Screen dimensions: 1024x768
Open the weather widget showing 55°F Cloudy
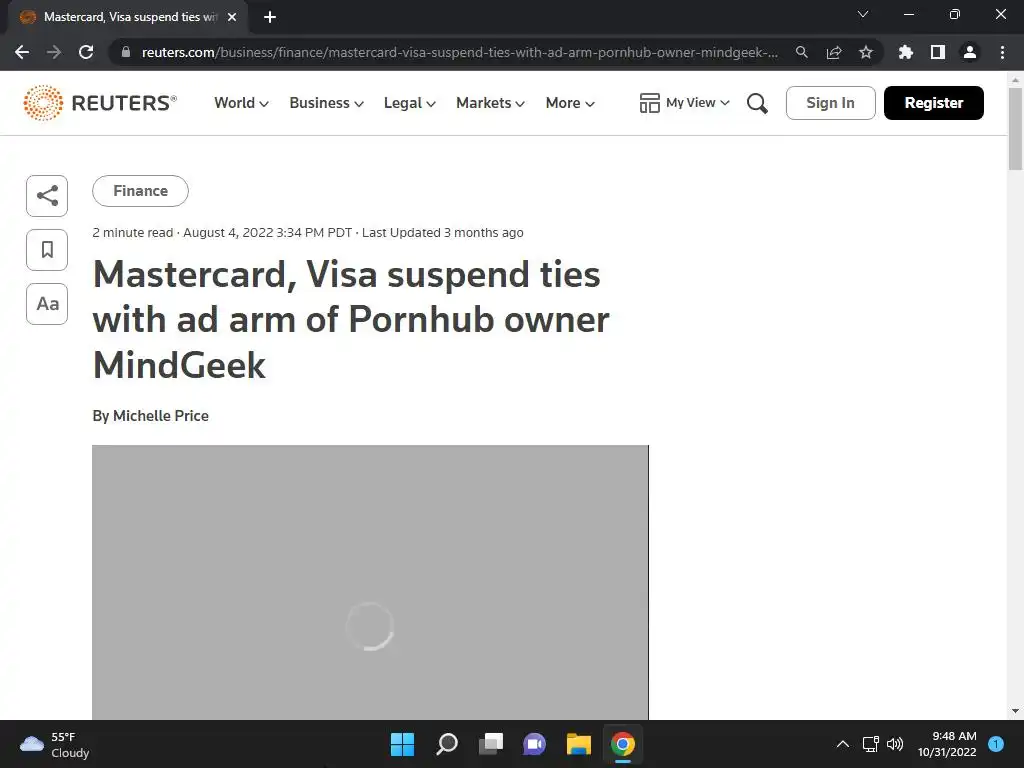click(x=55, y=744)
